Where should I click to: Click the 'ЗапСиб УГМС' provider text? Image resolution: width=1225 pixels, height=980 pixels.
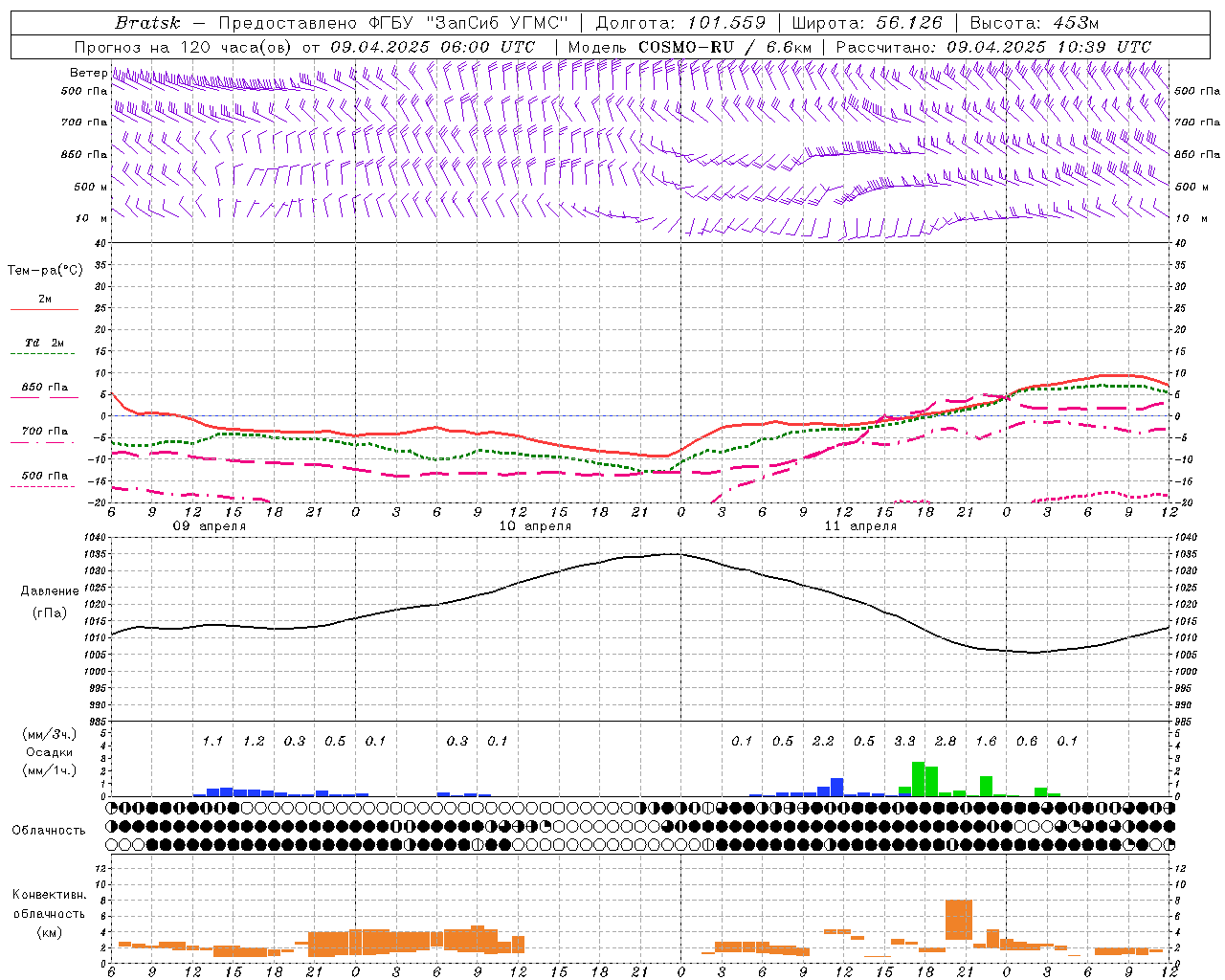click(498, 23)
